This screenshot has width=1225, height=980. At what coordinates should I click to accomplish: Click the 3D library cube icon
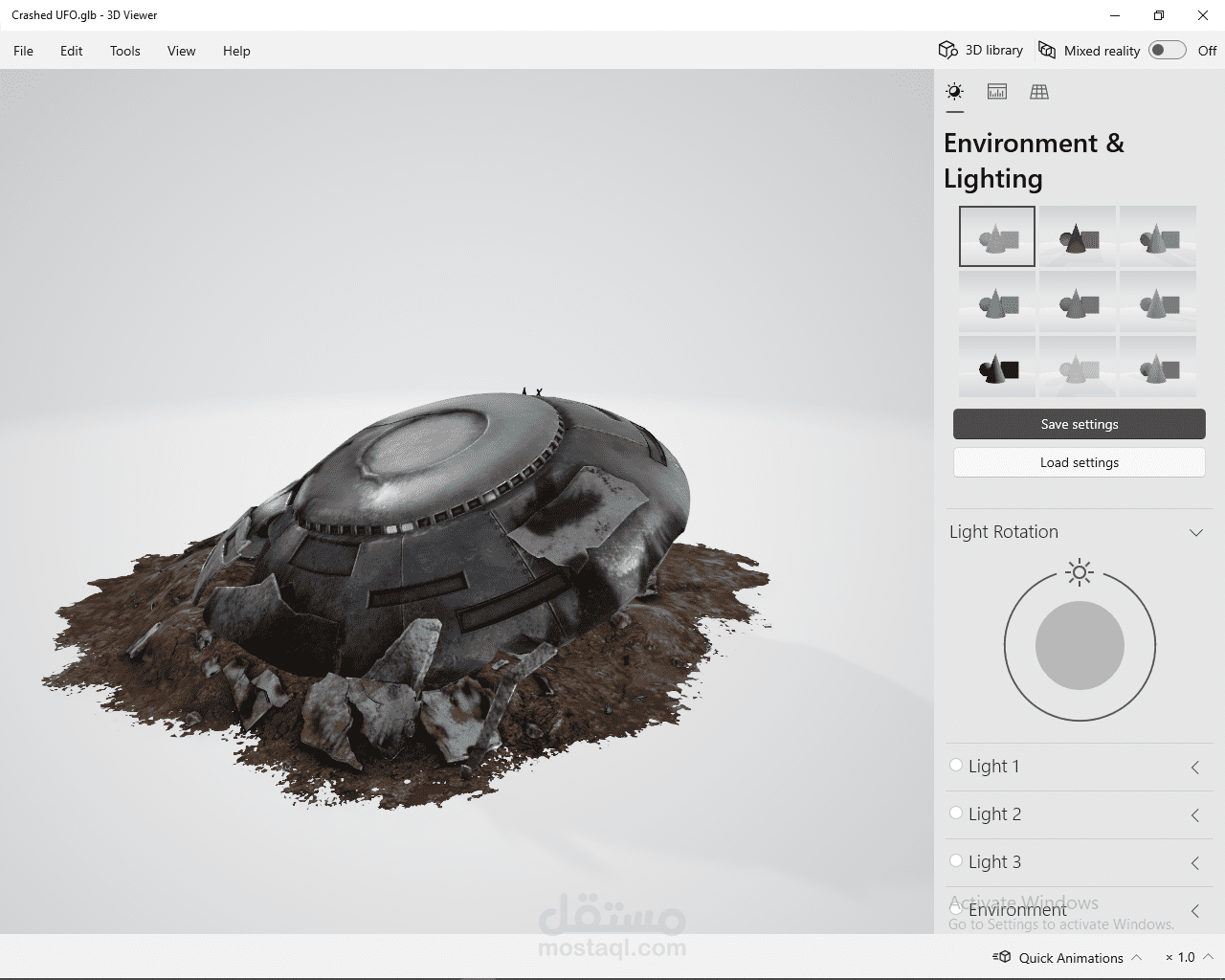[x=947, y=50]
